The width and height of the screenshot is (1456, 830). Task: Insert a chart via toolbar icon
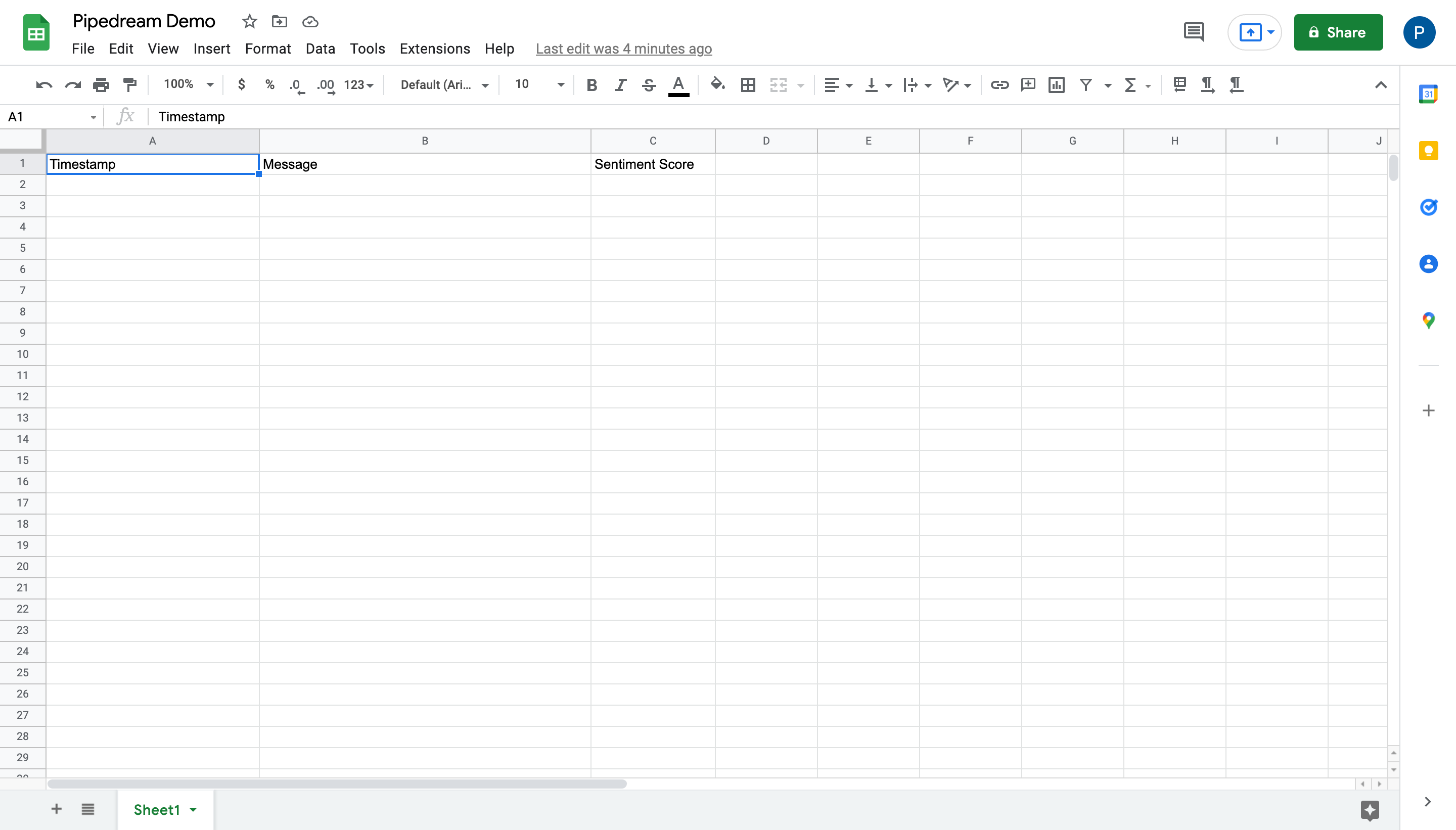coord(1057,85)
